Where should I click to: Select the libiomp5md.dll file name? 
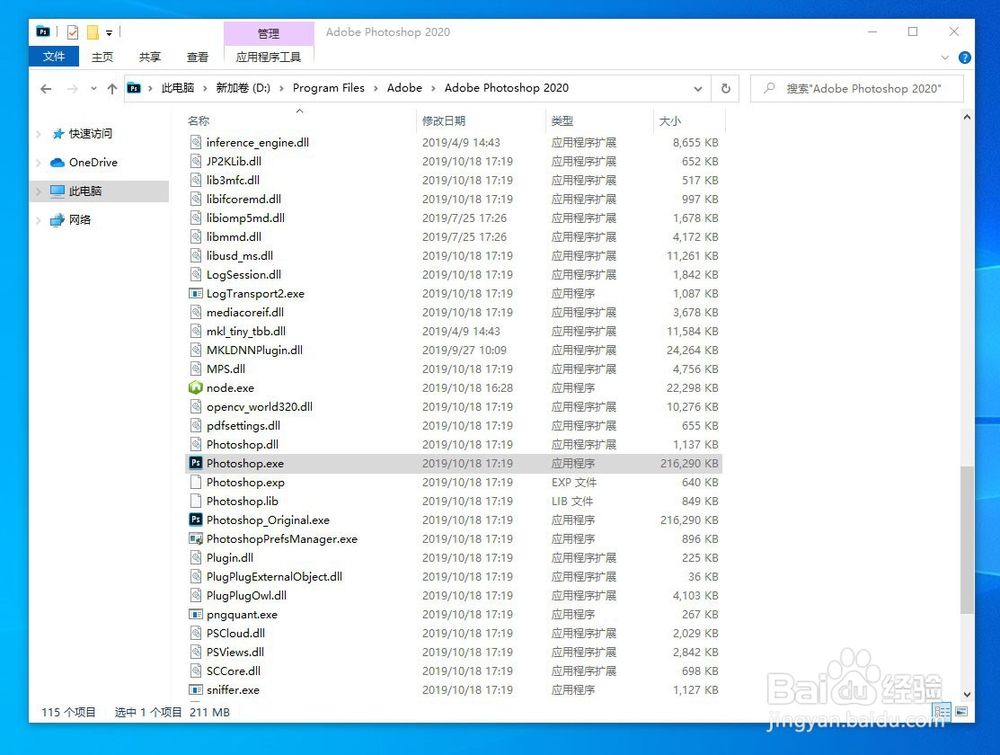[246, 218]
